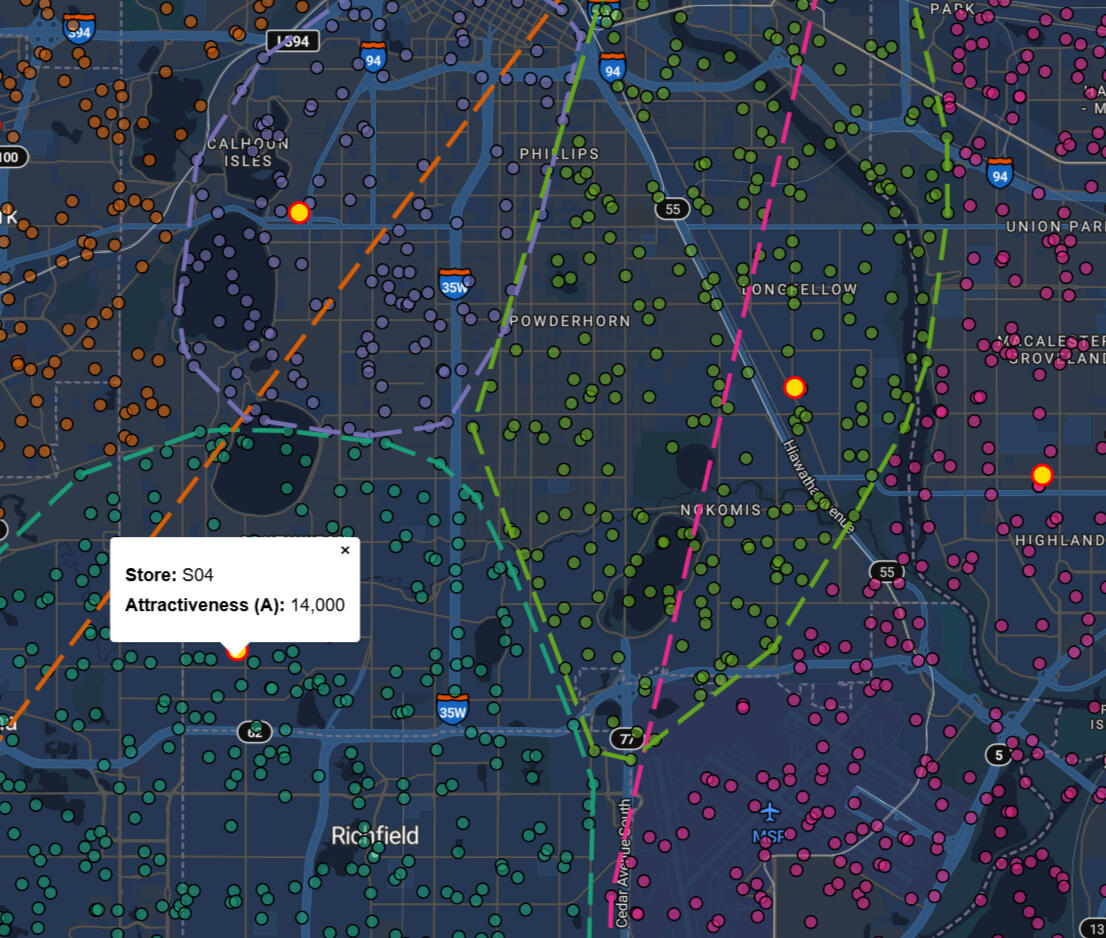Click the Longfellow neighborhood label
The image size is (1106, 938).
(800, 289)
